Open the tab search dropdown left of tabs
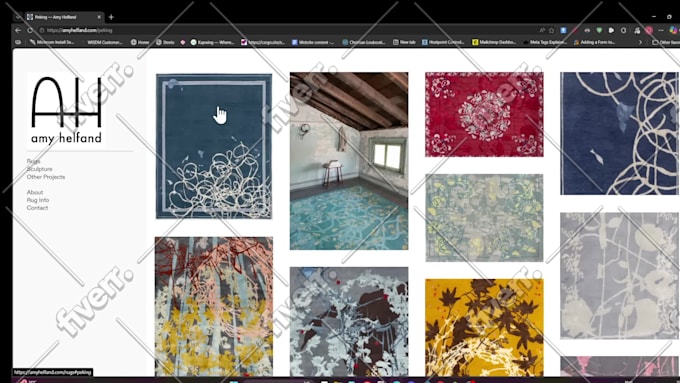This screenshot has height=383, width=680. [18, 17]
